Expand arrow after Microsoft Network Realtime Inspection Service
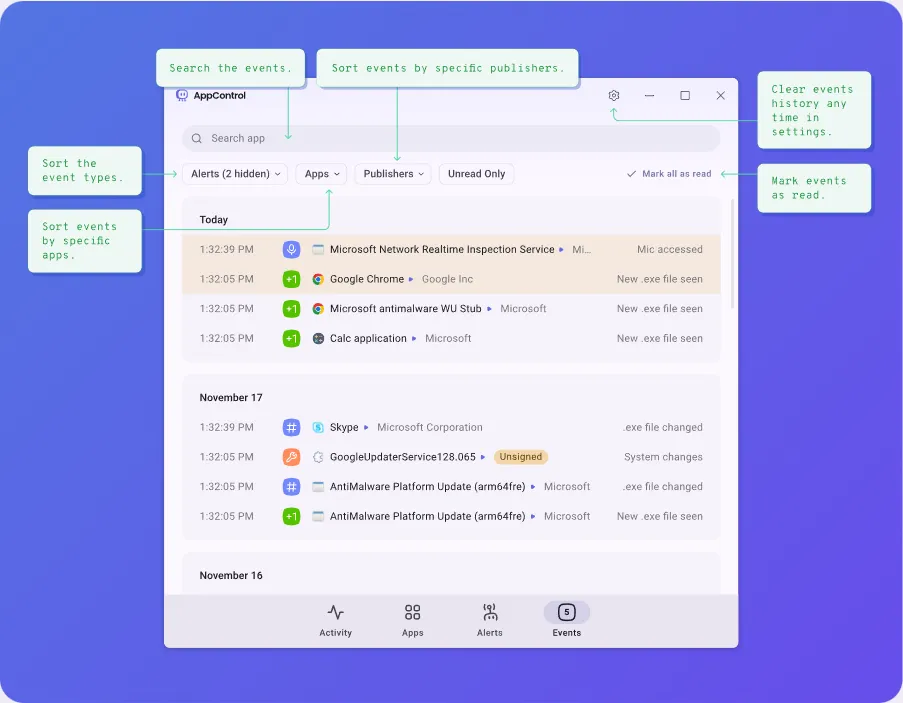The height and width of the screenshot is (703, 903). pyautogui.click(x=561, y=249)
